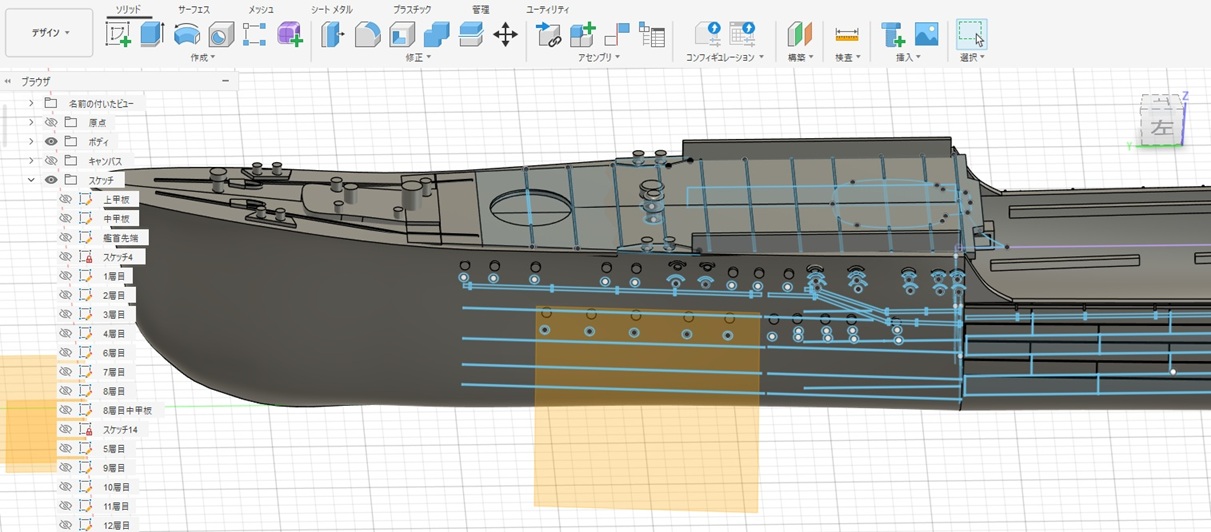
Task: Toggle visibility of the スケッチ14 sketch
Action: coord(65,429)
